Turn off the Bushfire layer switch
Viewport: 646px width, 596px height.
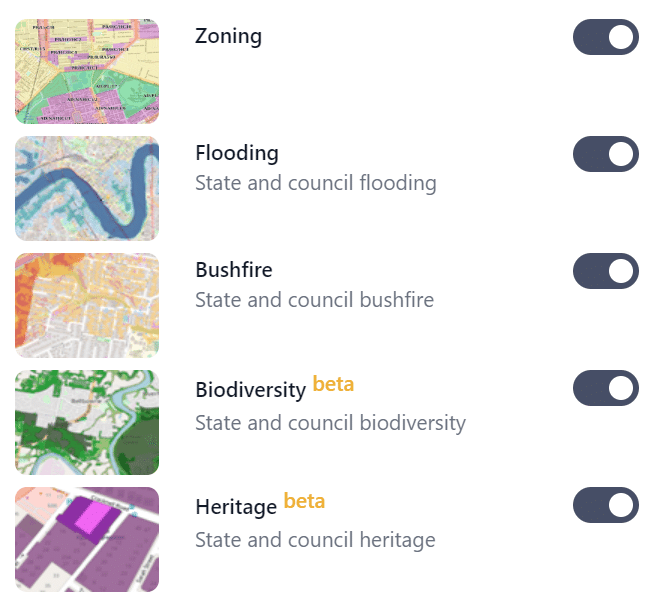coord(606,271)
